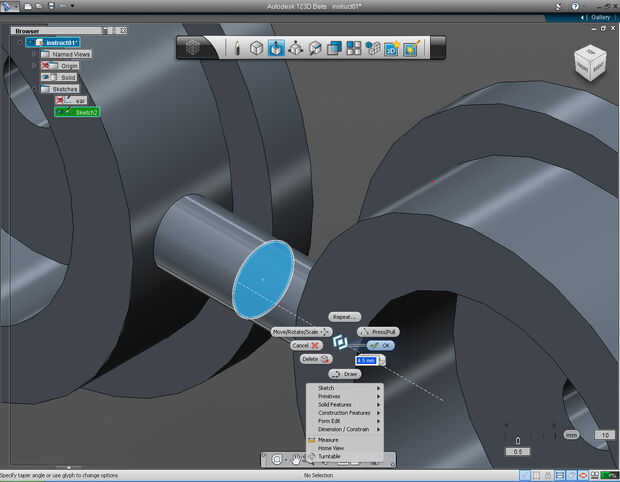Select Home View in the context menu
Viewport: 620px width, 482px height.
pos(331,448)
